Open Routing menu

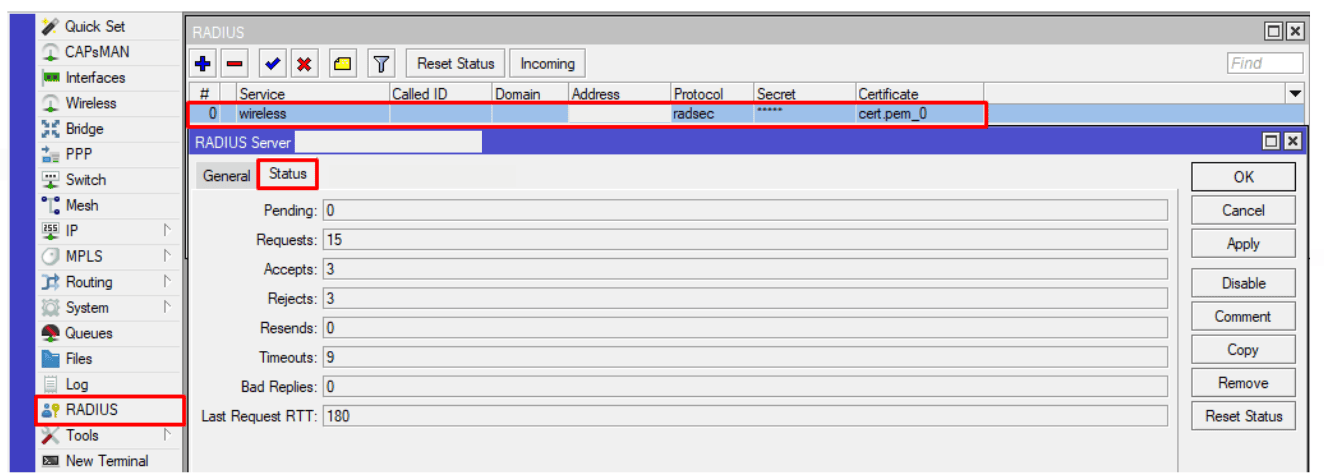pos(89,282)
